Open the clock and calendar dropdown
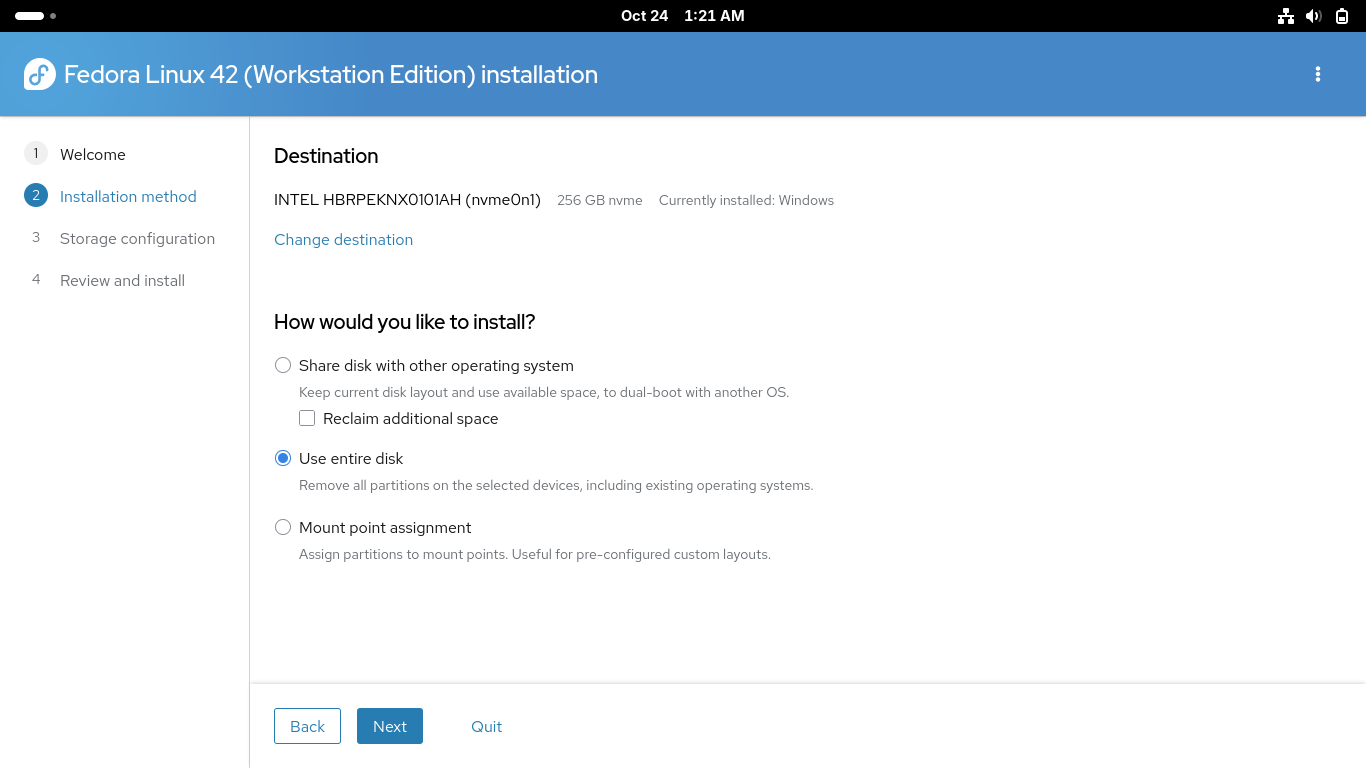The height and width of the screenshot is (768, 1366). tap(682, 16)
